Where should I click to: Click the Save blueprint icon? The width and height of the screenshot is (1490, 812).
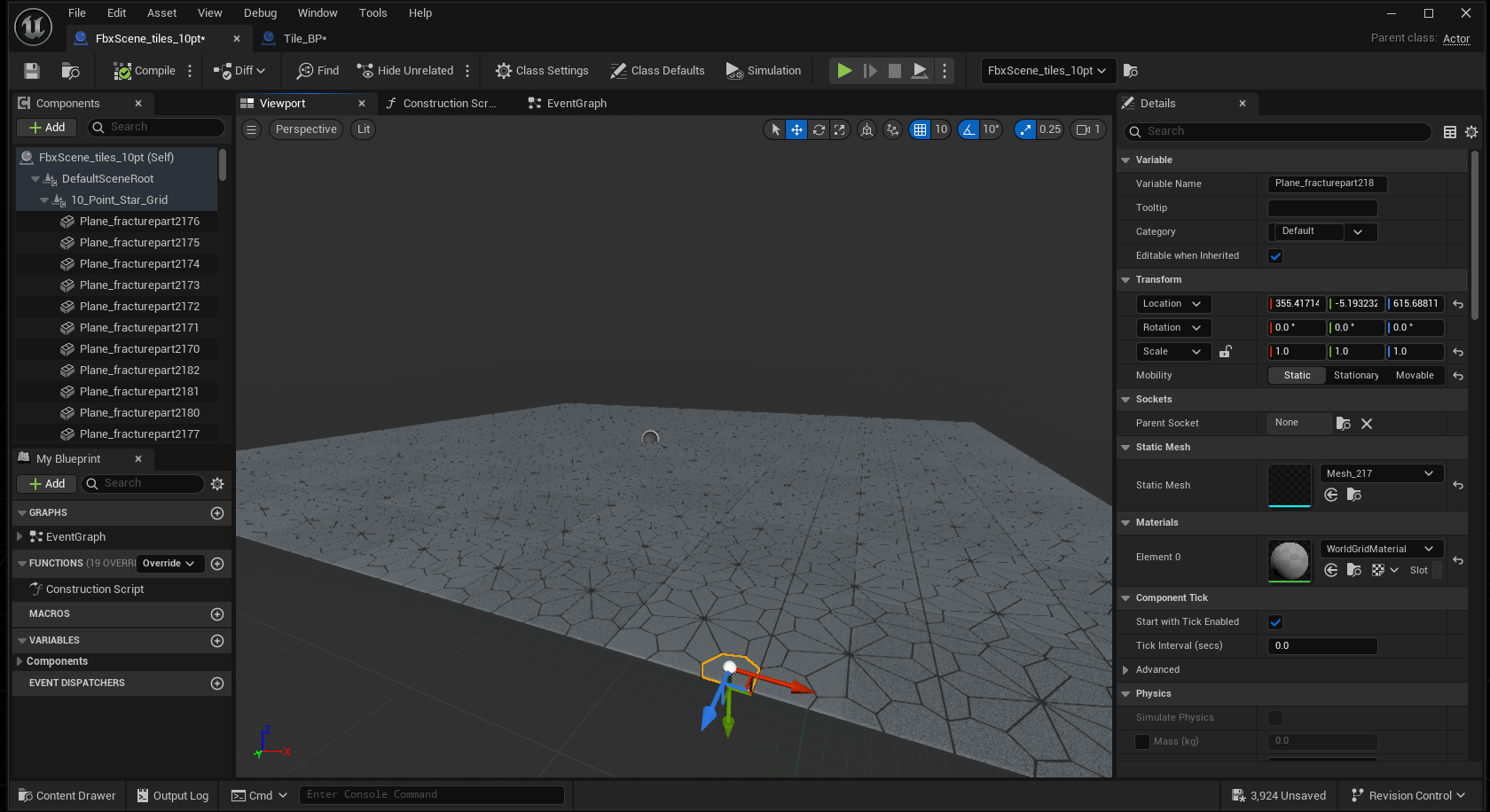click(32, 71)
